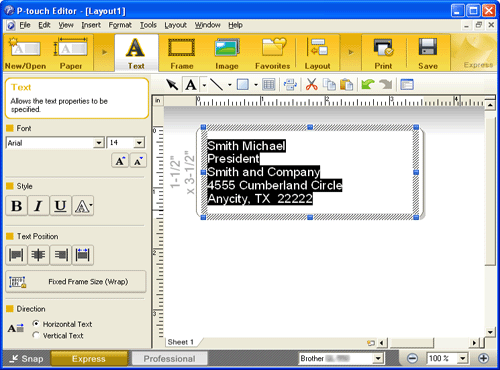The height and width of the screenshot is (370, 500).
Task: Switch to the Text properties tab
Action: tap(136, 53)
